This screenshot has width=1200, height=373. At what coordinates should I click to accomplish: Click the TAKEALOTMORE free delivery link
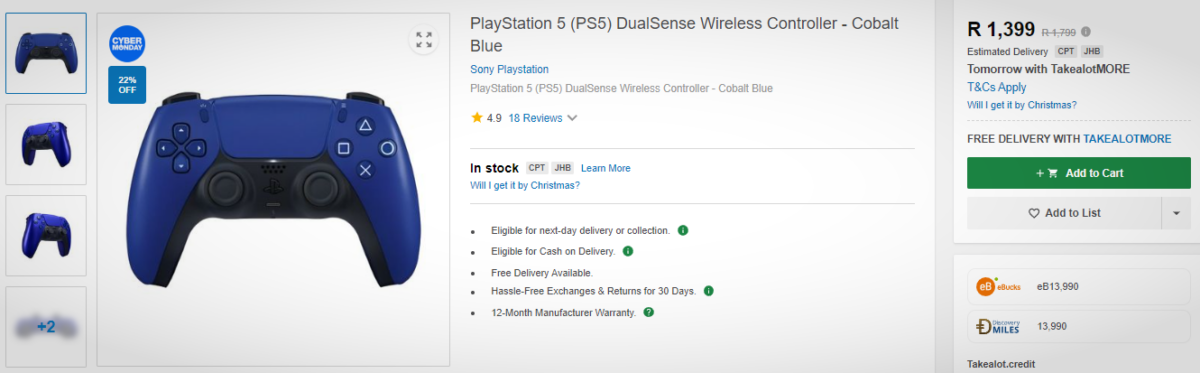click(x=1127, y=139)
